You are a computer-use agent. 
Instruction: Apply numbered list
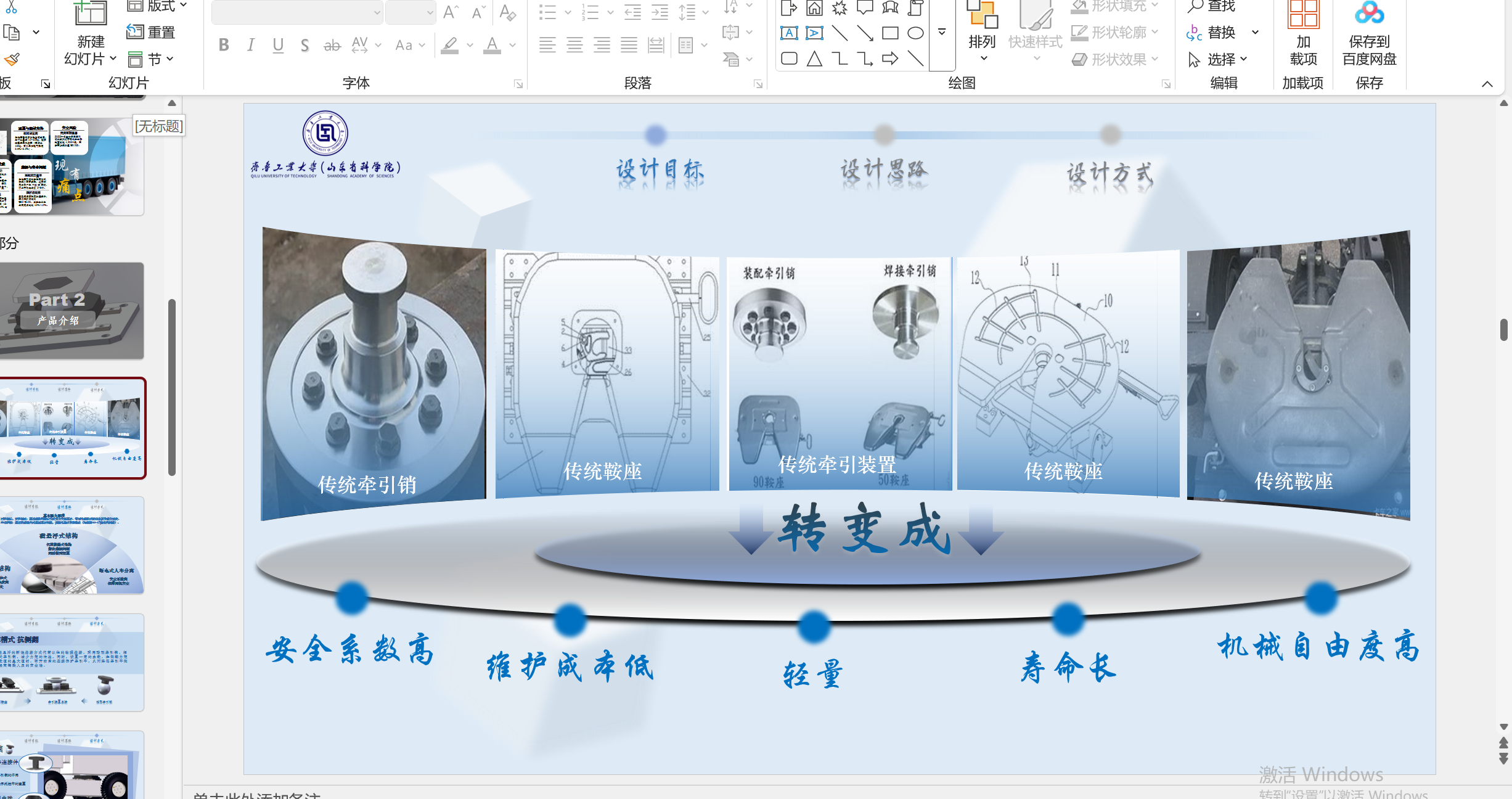coord(590,12)
